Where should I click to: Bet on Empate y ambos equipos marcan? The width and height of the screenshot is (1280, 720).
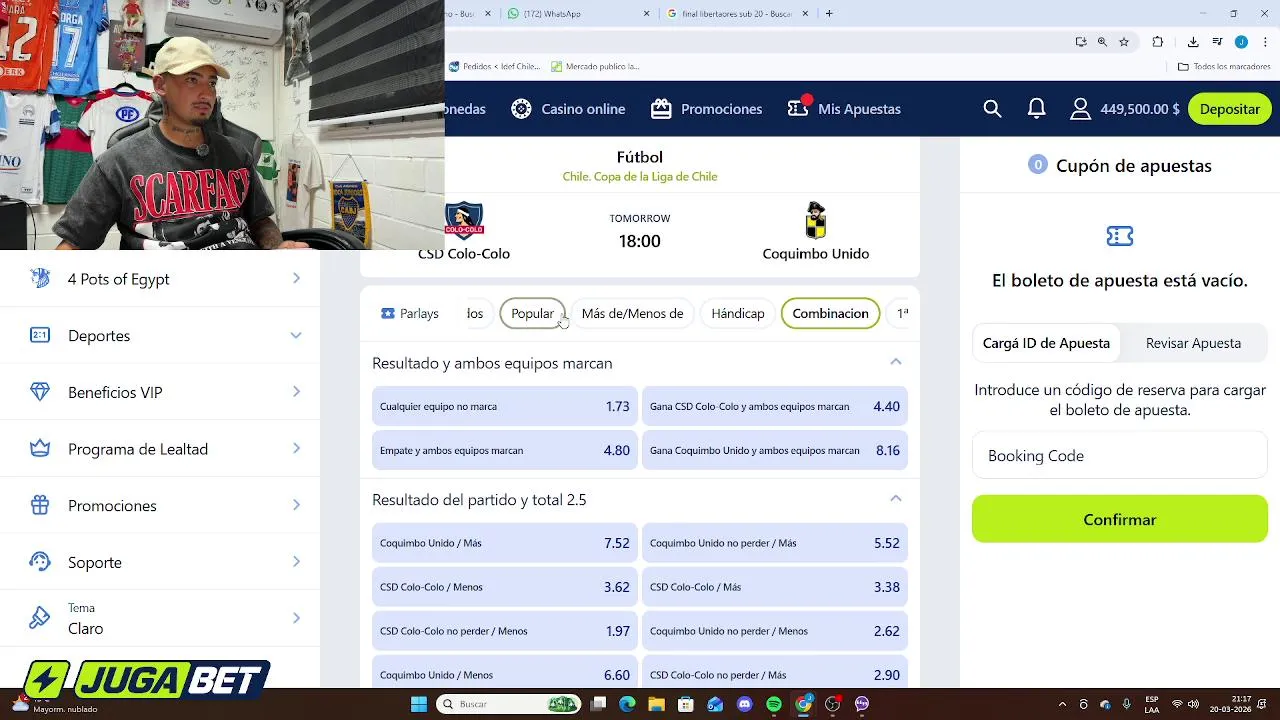pos(505,450)
